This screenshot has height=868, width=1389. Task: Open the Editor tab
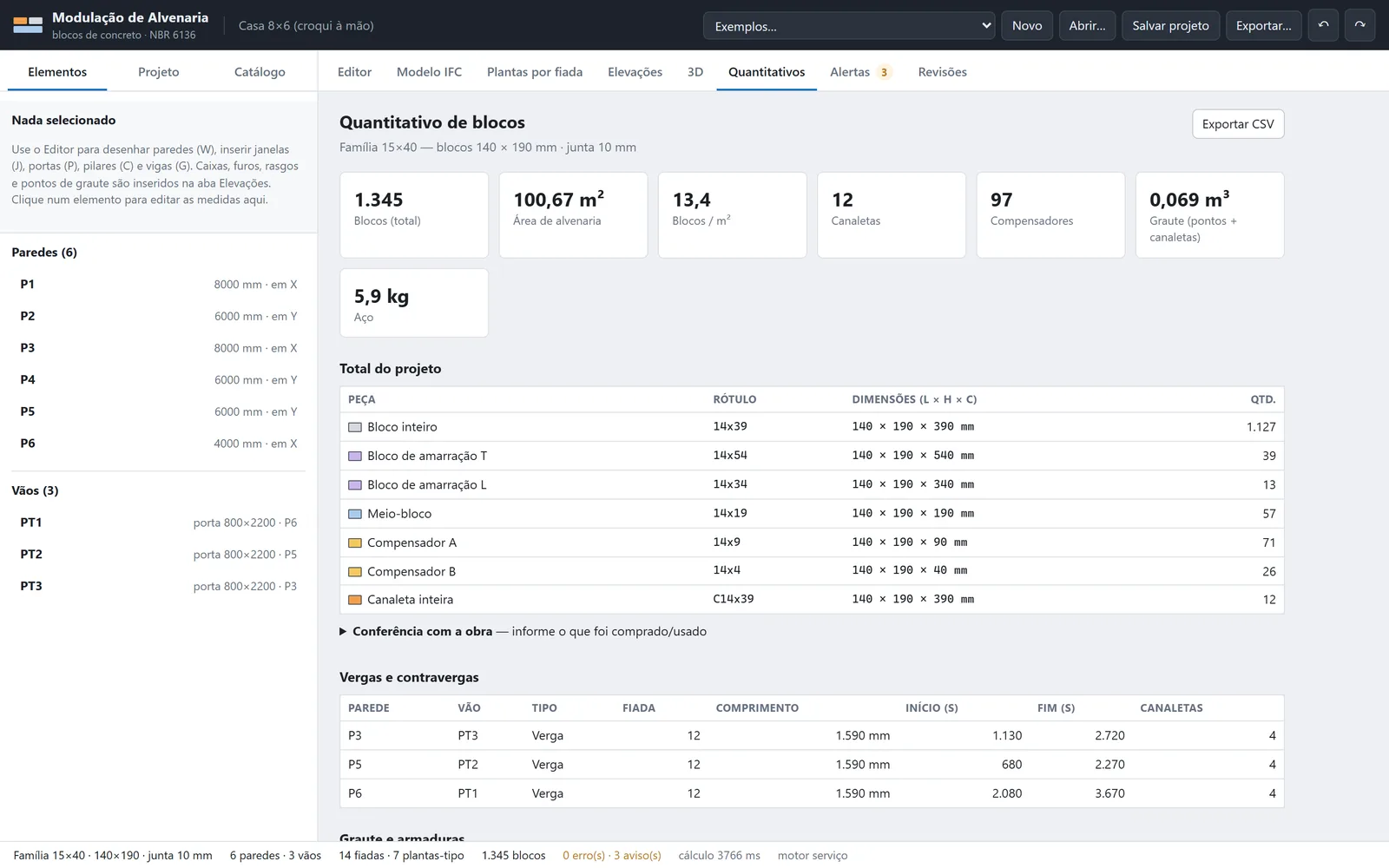coord(354,72)
